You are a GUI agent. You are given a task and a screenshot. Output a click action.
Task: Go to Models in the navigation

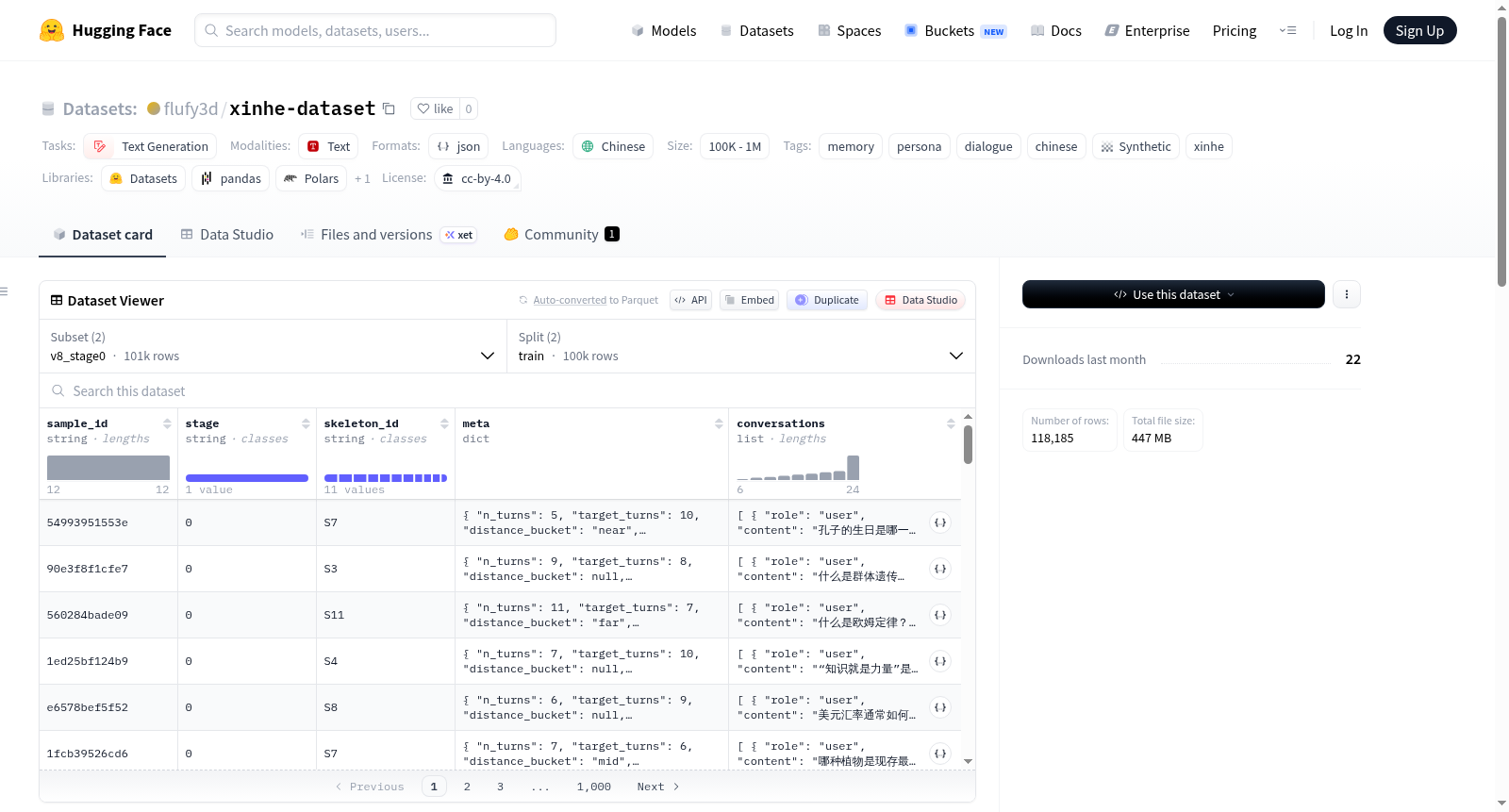pos(664,30)
